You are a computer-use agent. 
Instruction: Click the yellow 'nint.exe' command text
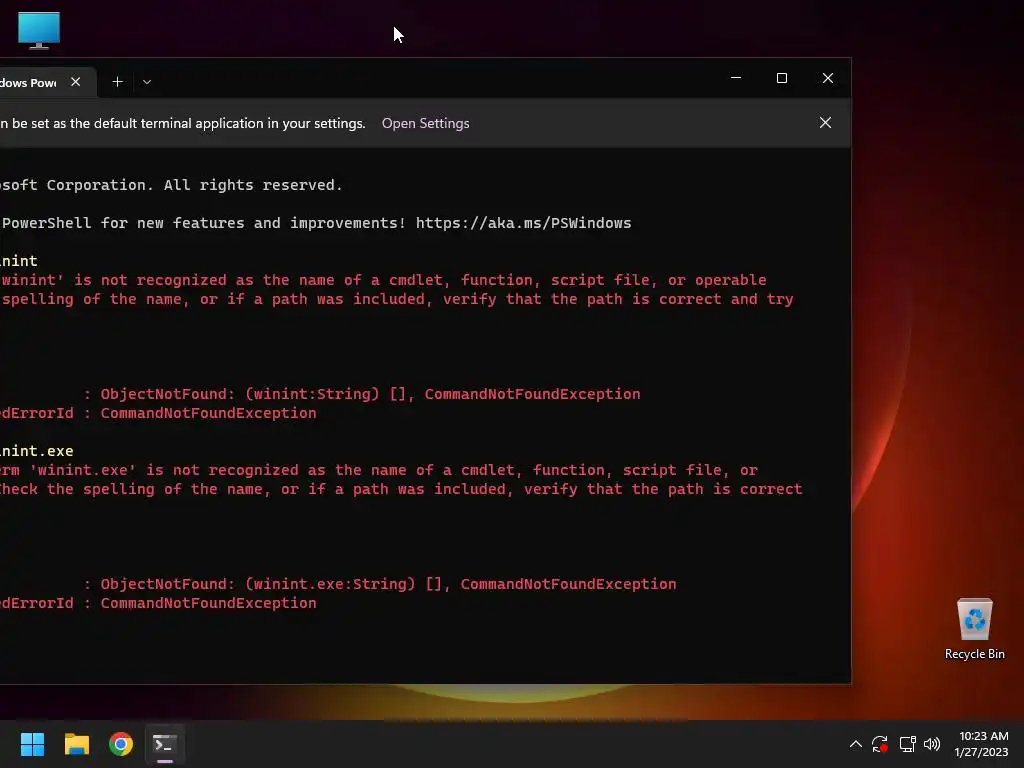click(37, 451)
